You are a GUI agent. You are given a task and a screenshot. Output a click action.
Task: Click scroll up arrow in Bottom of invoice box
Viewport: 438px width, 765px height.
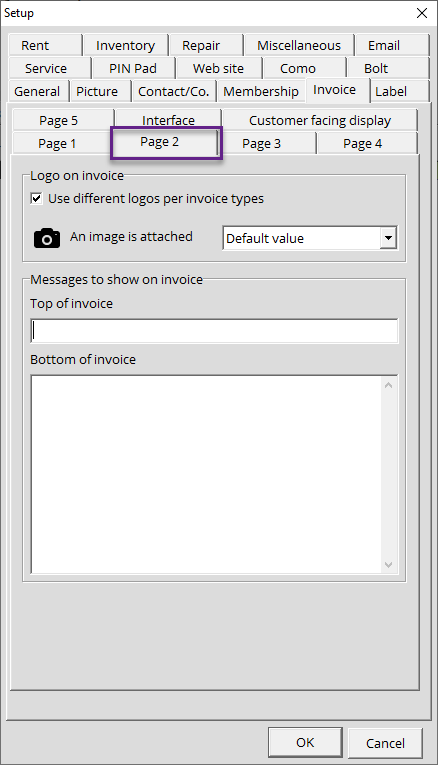(x=388, y=385)
